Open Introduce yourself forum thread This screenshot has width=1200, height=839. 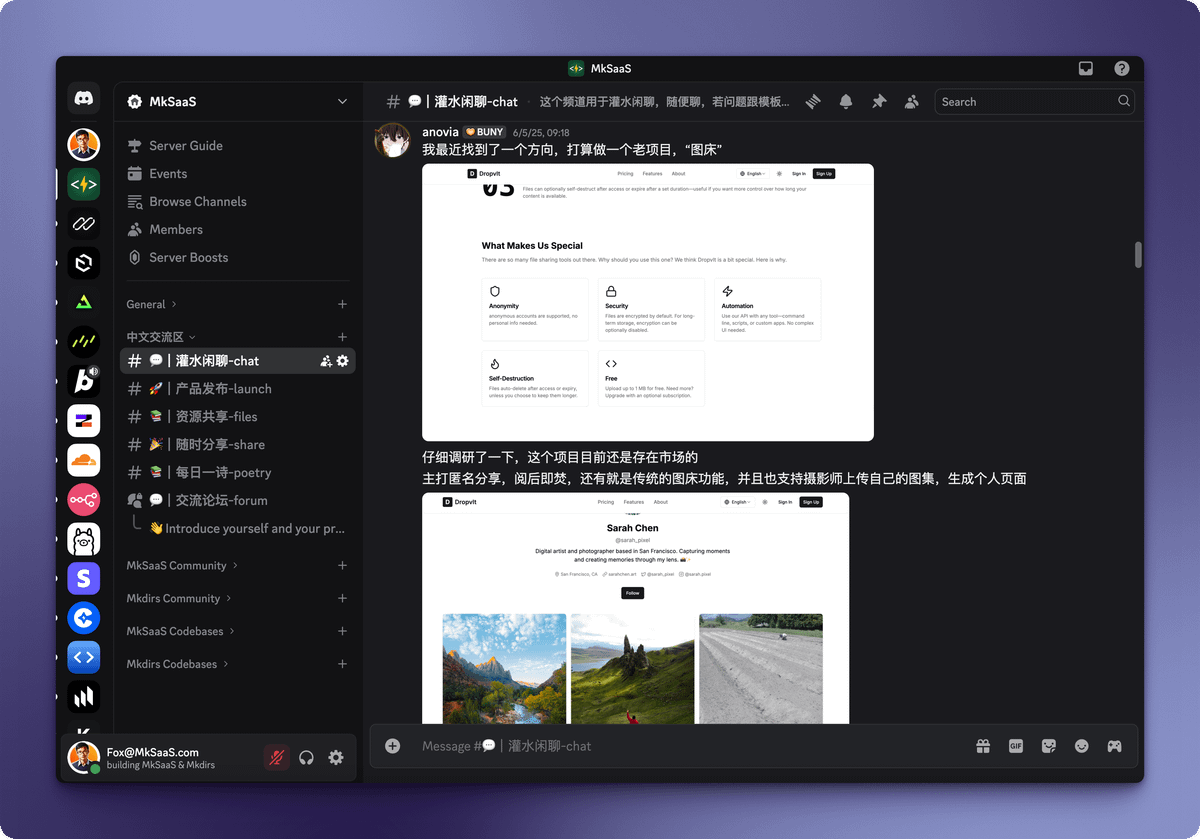point(248,528)
